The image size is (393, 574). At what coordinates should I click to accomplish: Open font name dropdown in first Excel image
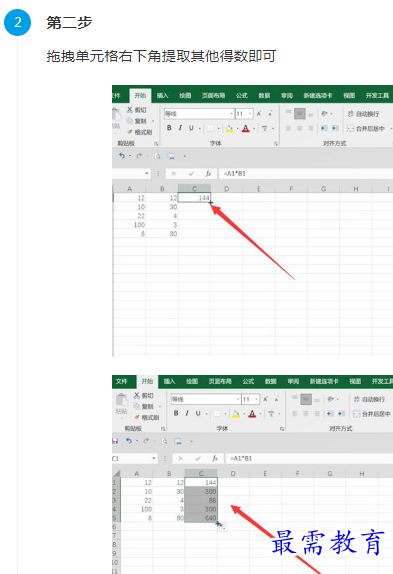(231, 114)
